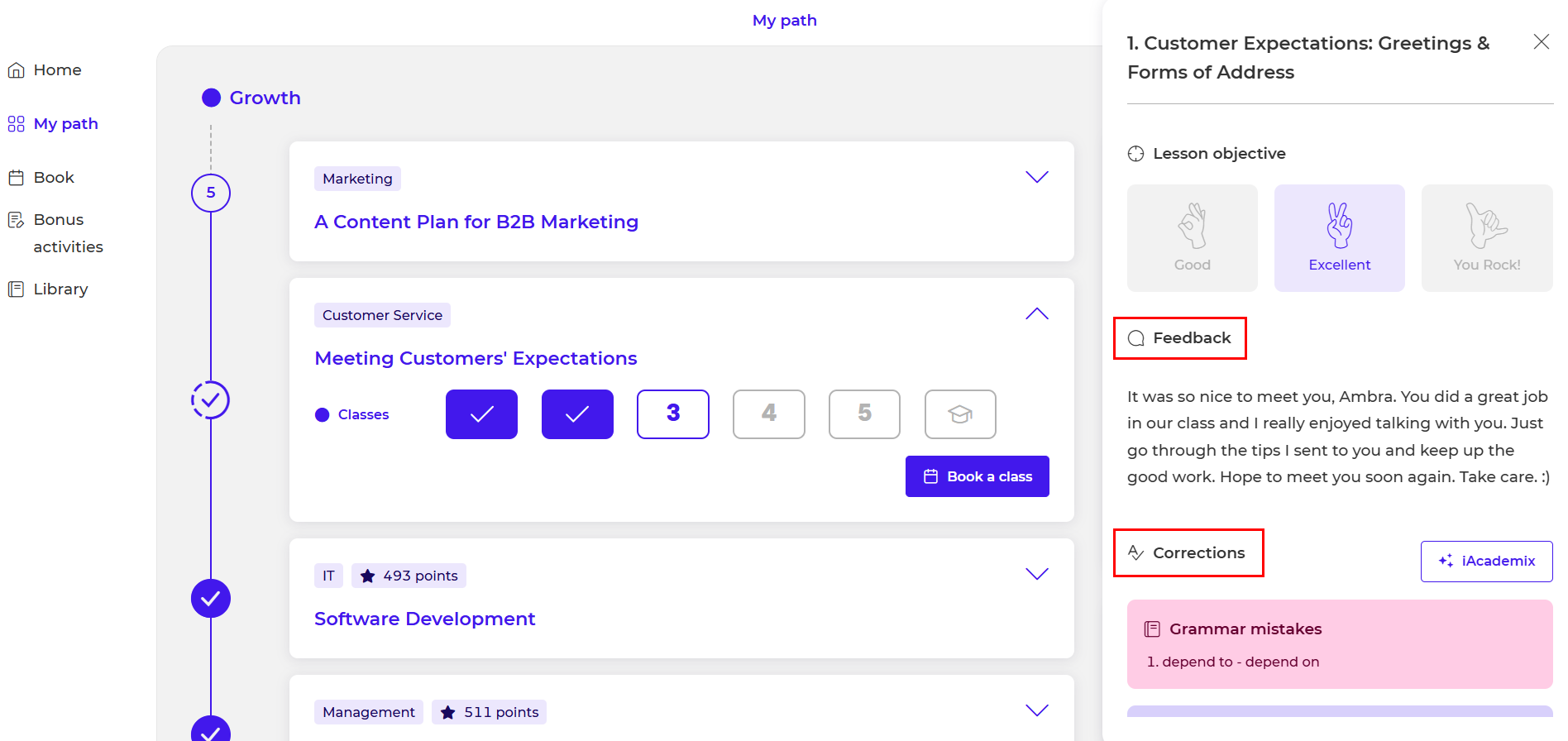Image resolution: width=1568 pixels, height=741 pixels.
Task: Click the Book calendar icon in sidebar
Action: click(16, 178)
